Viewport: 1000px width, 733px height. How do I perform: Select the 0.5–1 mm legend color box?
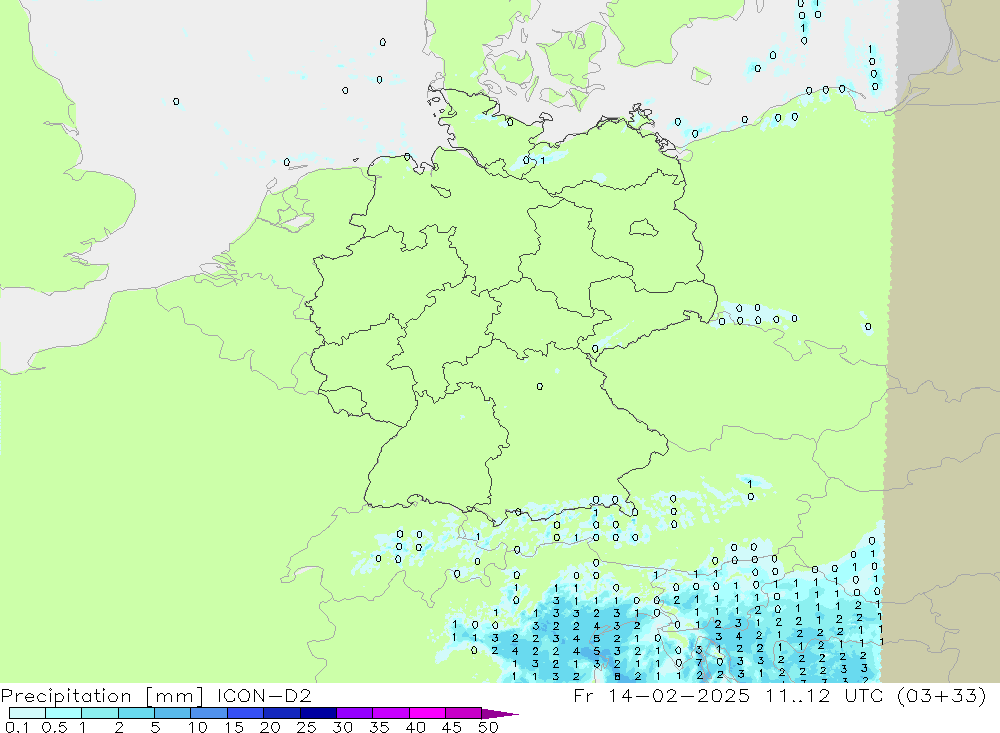[x=63, y=713]
